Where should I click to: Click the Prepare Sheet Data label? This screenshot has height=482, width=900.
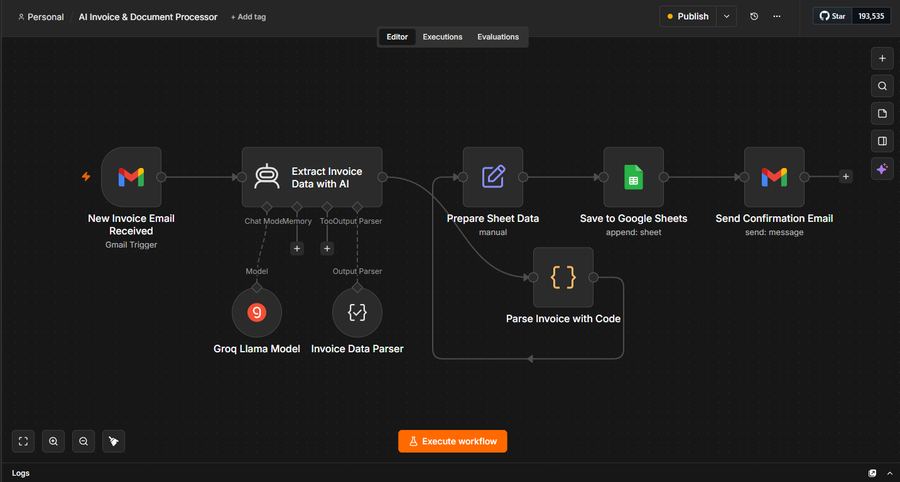tap(493, 219)
